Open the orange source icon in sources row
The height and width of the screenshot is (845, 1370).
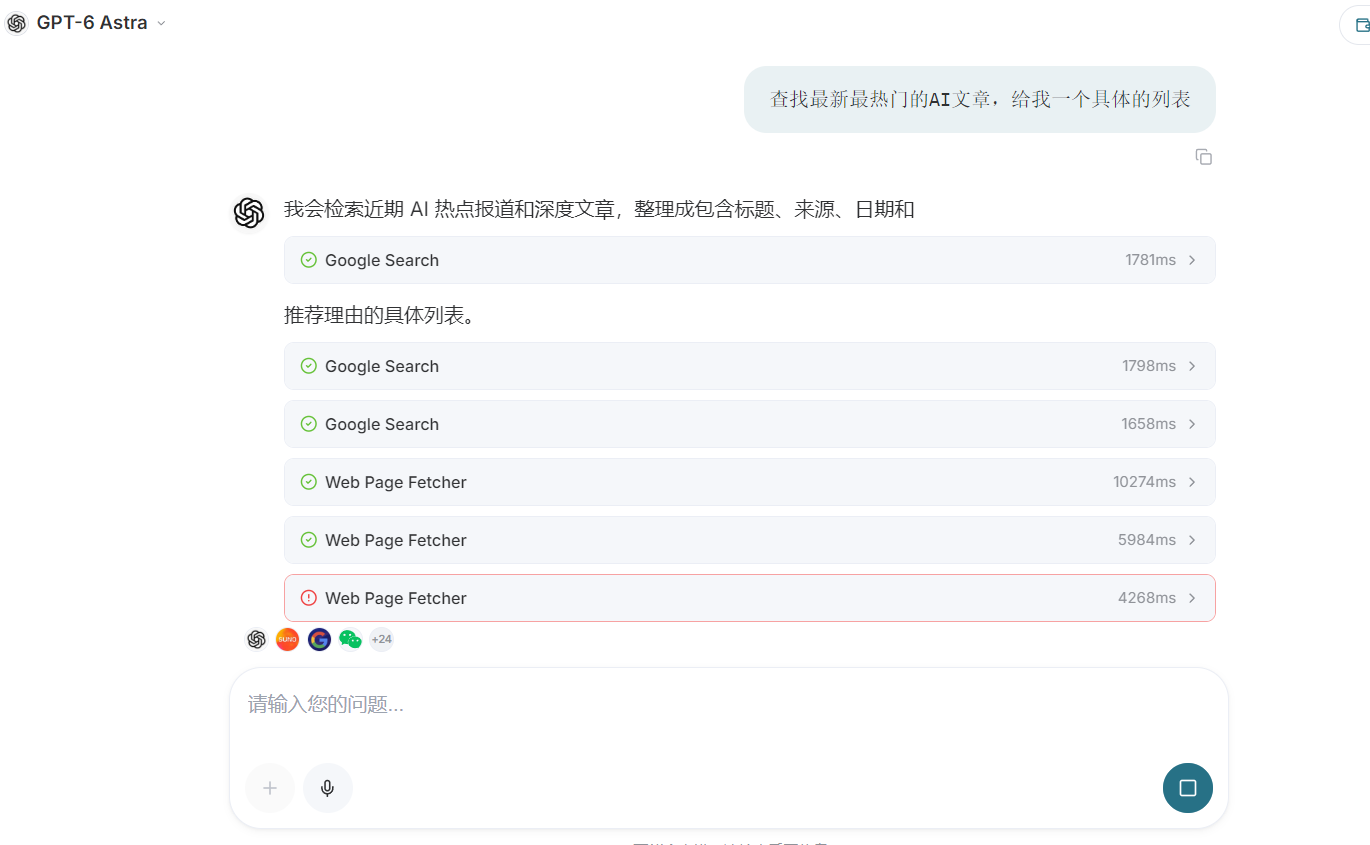pyautogui.click(x=288, y=640)
